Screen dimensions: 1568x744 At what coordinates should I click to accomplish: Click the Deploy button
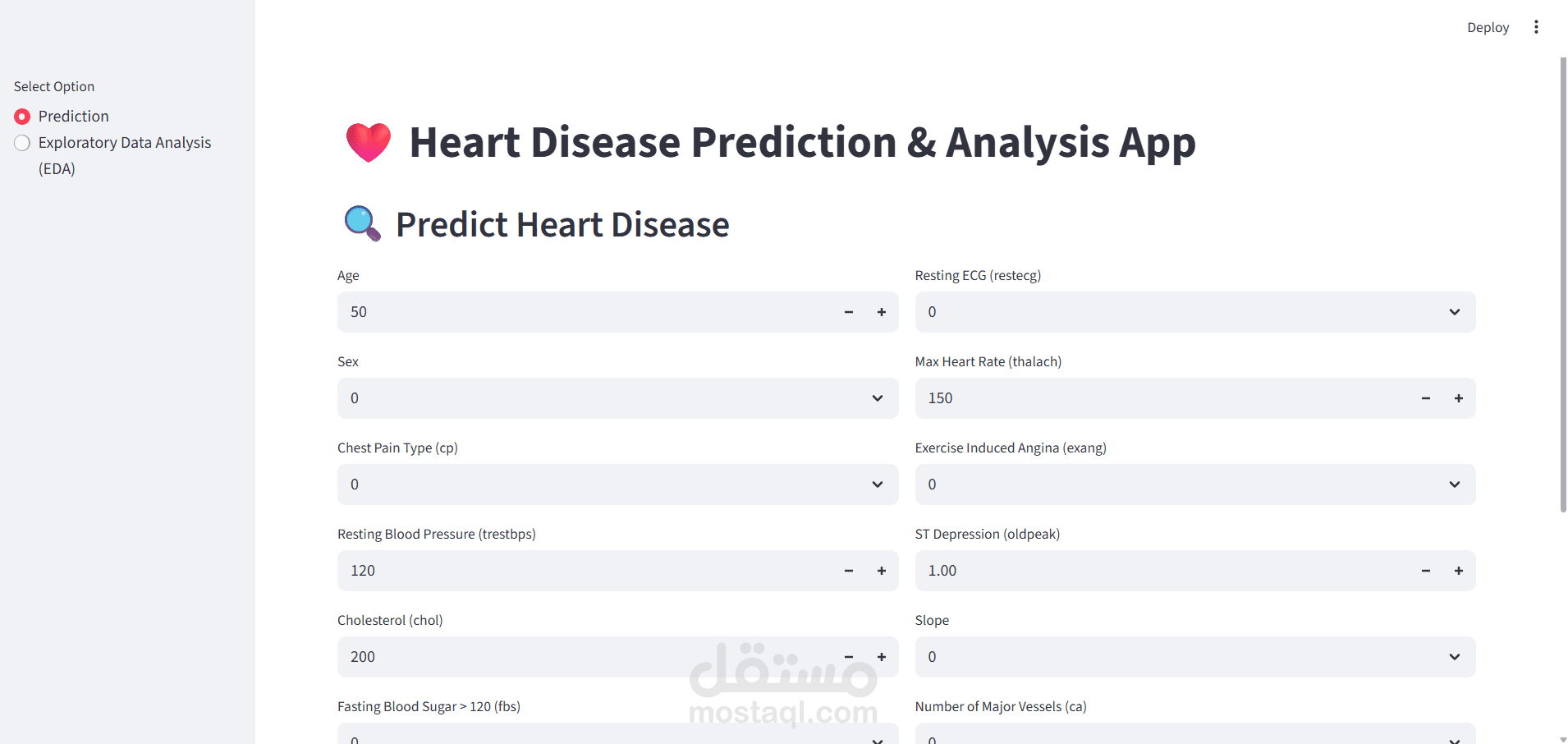point(1488,27)
